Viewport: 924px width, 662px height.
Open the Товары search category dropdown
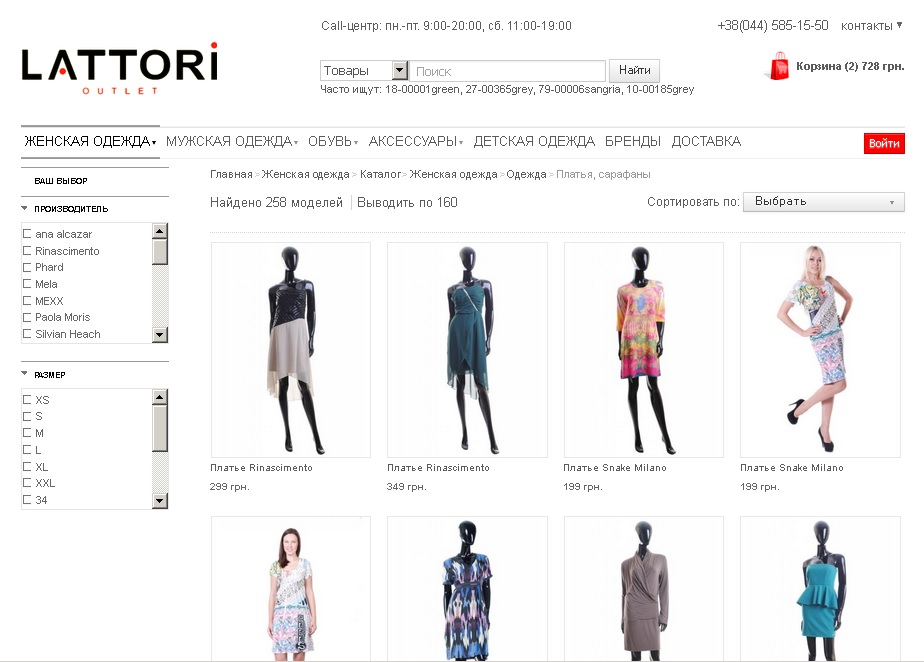tap(400, 71)
